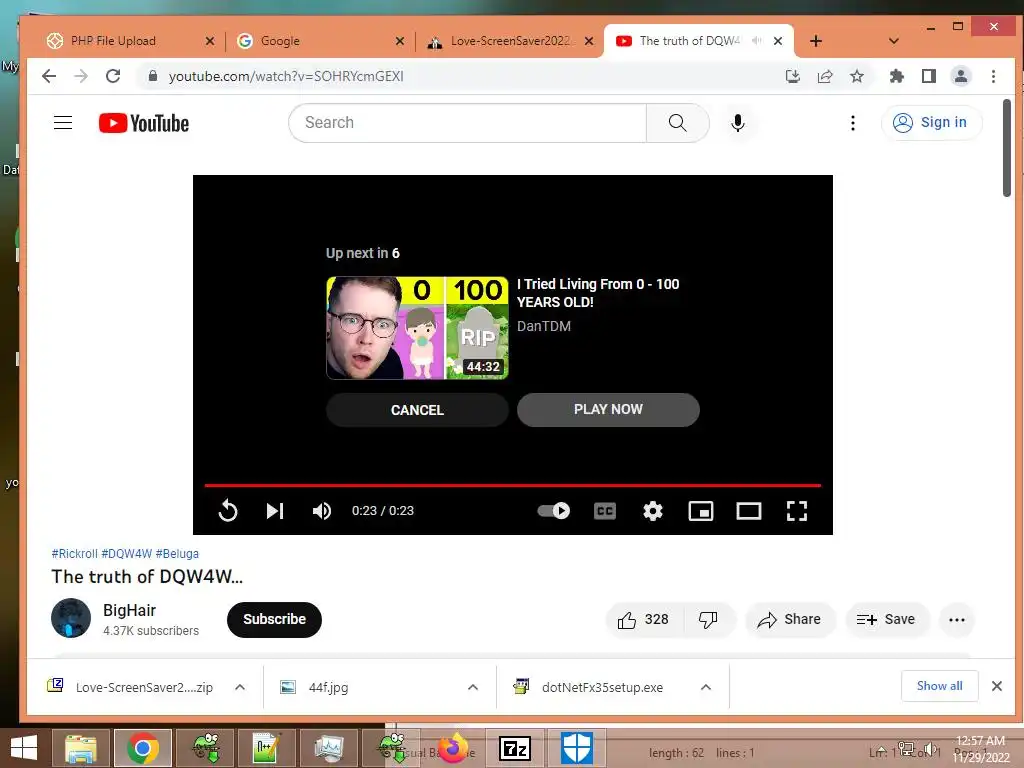Play the next video now
This screenshot has width=1024, height=768.
pos(608,409)
